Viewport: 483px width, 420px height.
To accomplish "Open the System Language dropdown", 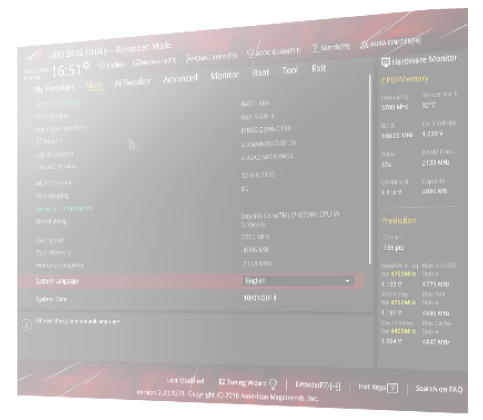I will pos(298,281).
